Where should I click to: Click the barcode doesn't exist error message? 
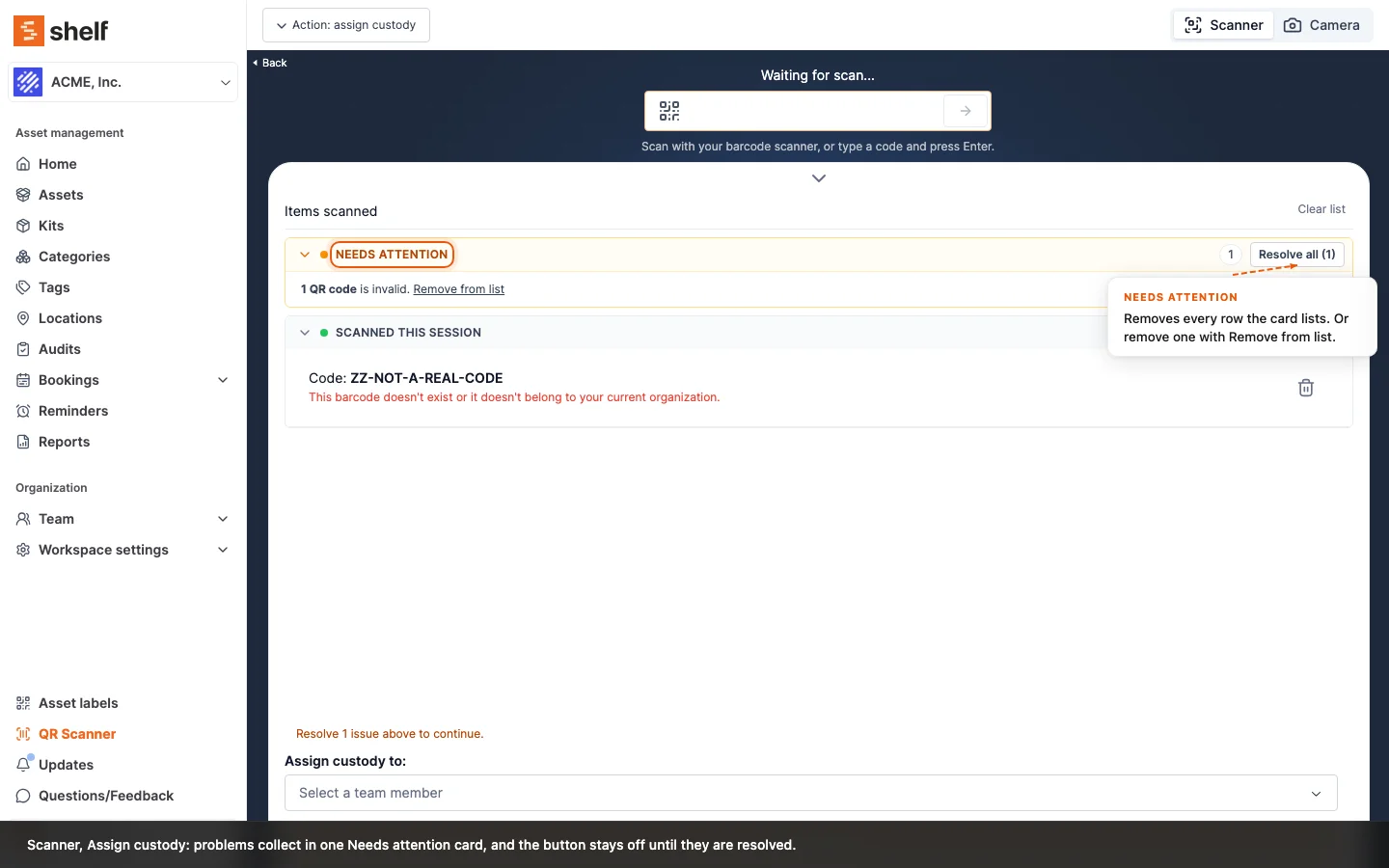514,397
